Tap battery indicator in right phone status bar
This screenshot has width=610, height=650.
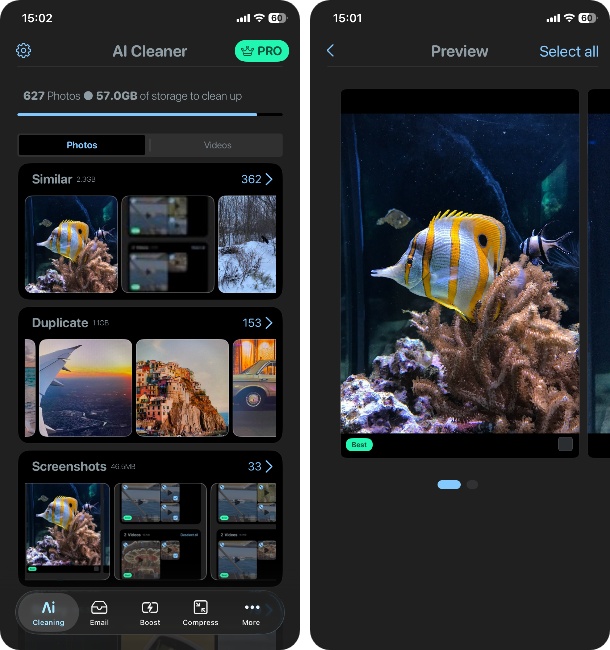coord(588,18)
